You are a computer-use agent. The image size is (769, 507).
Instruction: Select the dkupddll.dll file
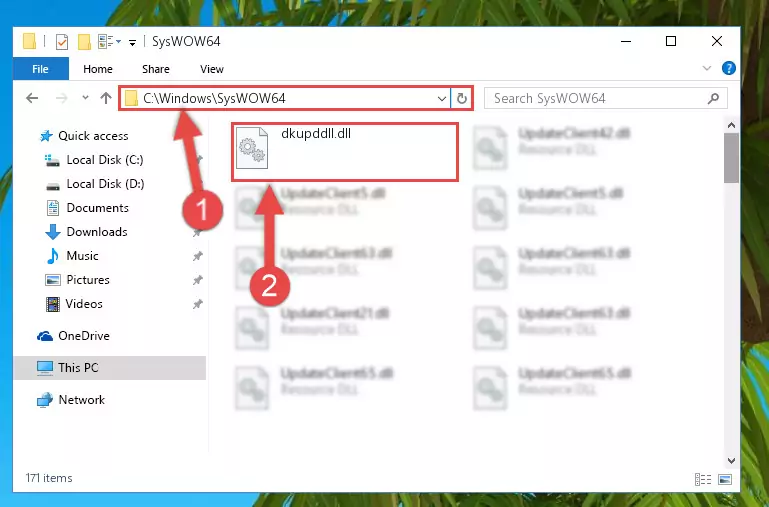click(x=345, y=152)
